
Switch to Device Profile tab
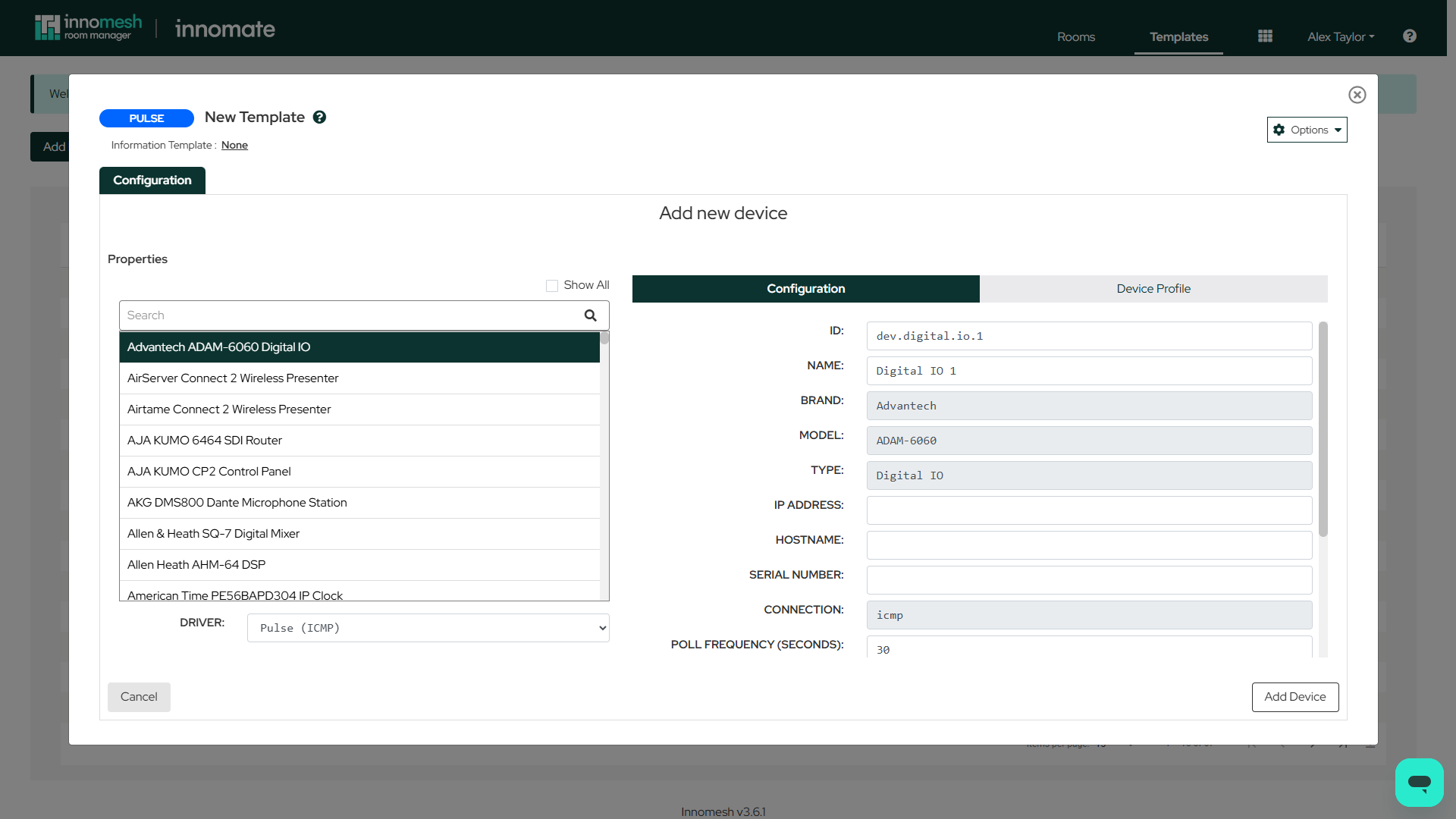click(1153, 289)
